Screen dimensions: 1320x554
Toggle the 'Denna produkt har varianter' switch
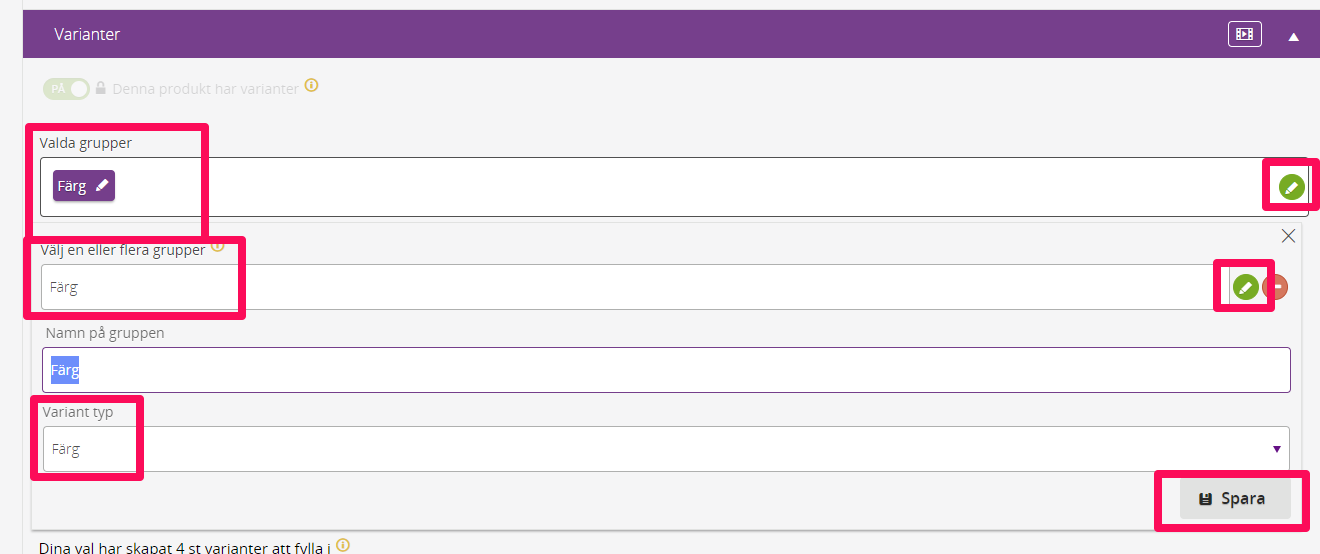(66, 88)
